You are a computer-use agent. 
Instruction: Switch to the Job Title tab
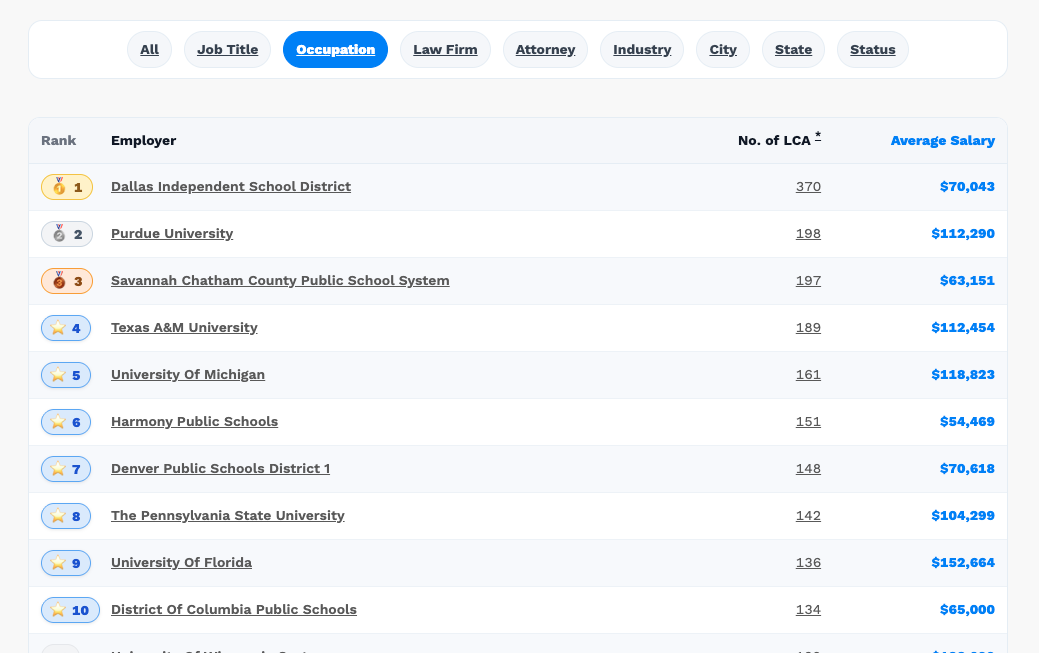coord(227,50)
